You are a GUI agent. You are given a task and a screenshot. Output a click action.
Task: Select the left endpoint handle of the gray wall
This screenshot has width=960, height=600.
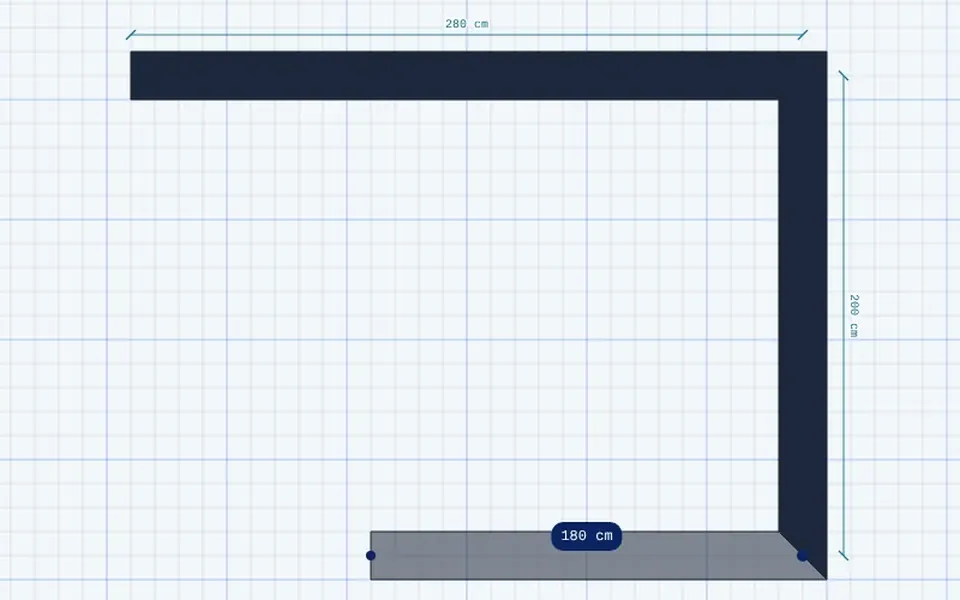point(370,555)
